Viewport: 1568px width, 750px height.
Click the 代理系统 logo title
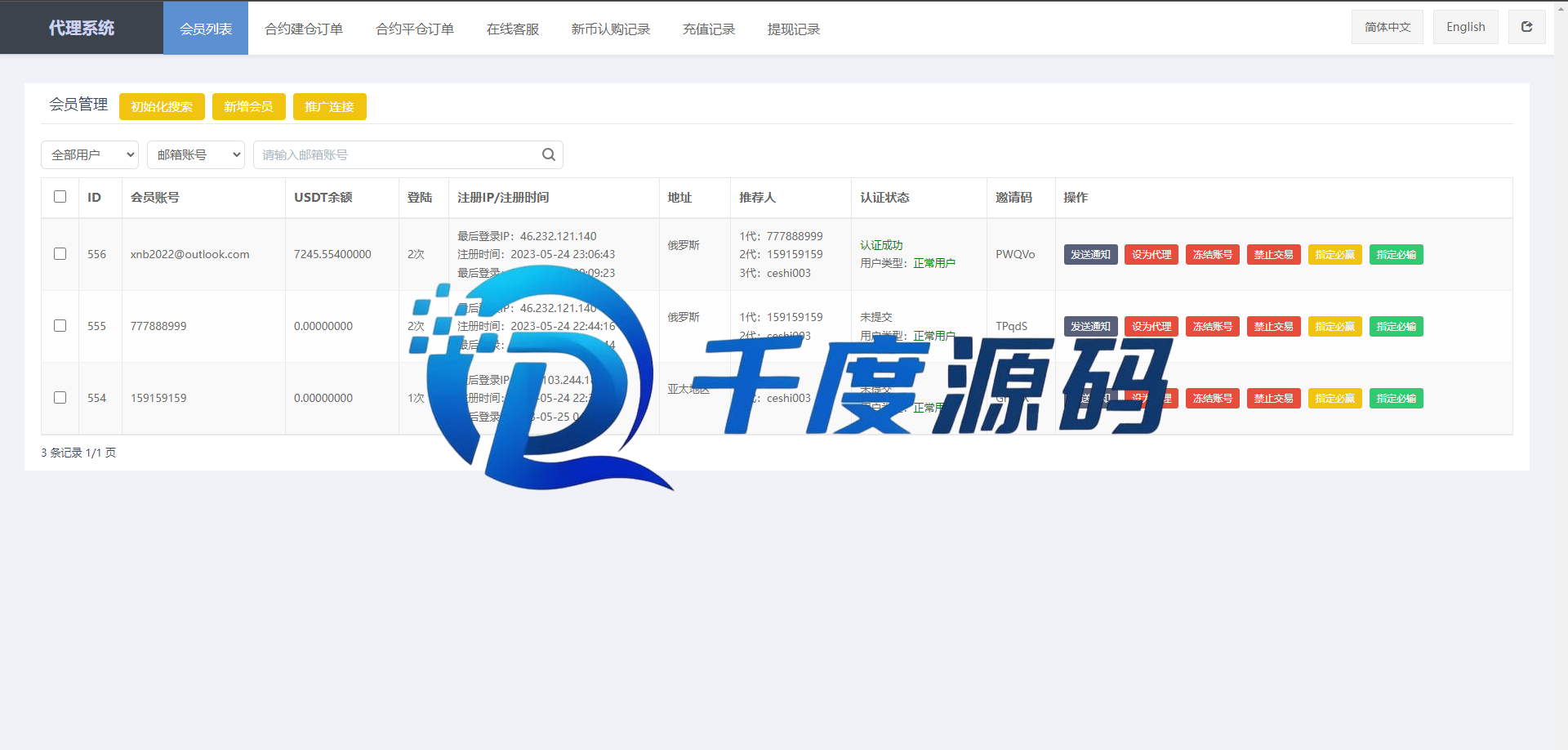tap(82, 28)
